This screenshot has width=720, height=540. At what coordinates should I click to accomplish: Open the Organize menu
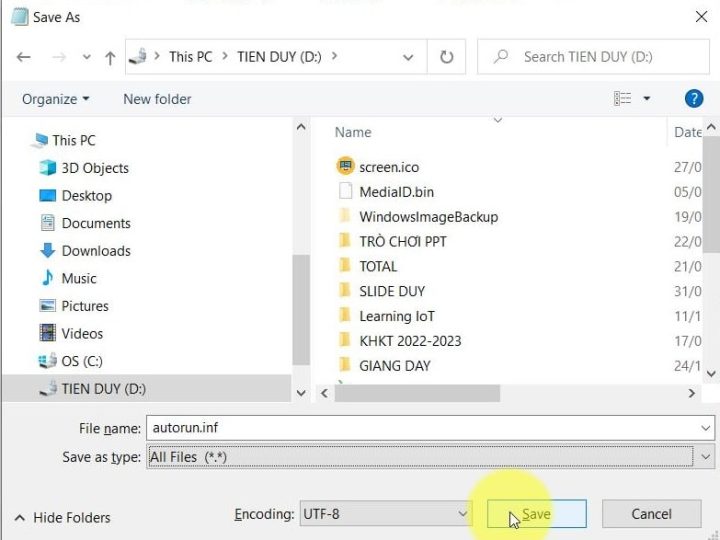[56, 99]
